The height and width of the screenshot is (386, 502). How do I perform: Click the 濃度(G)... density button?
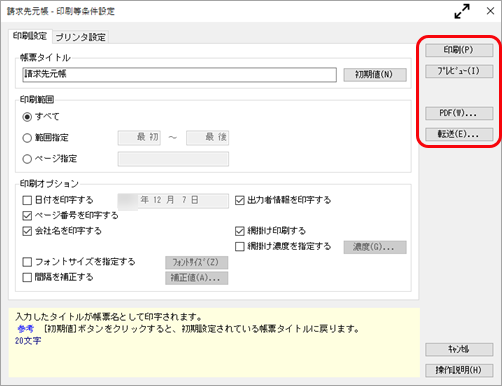[375, 247]
